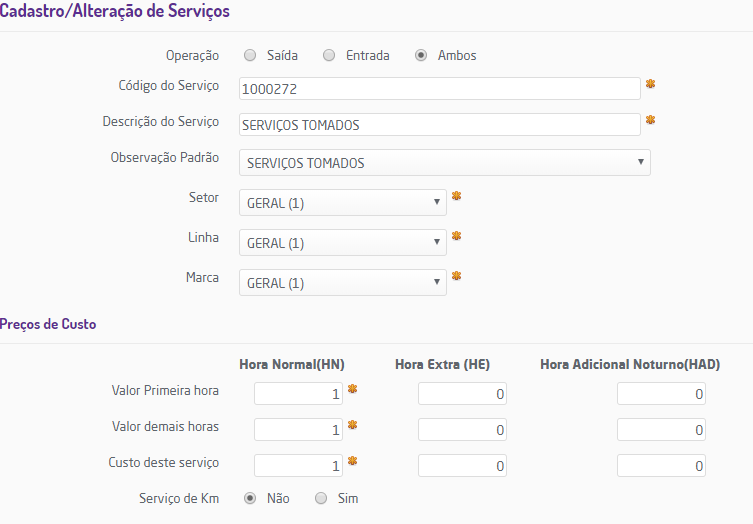
Task: Click asterisk beside Valor demais horas HN
Action: (x=352, y=425)
